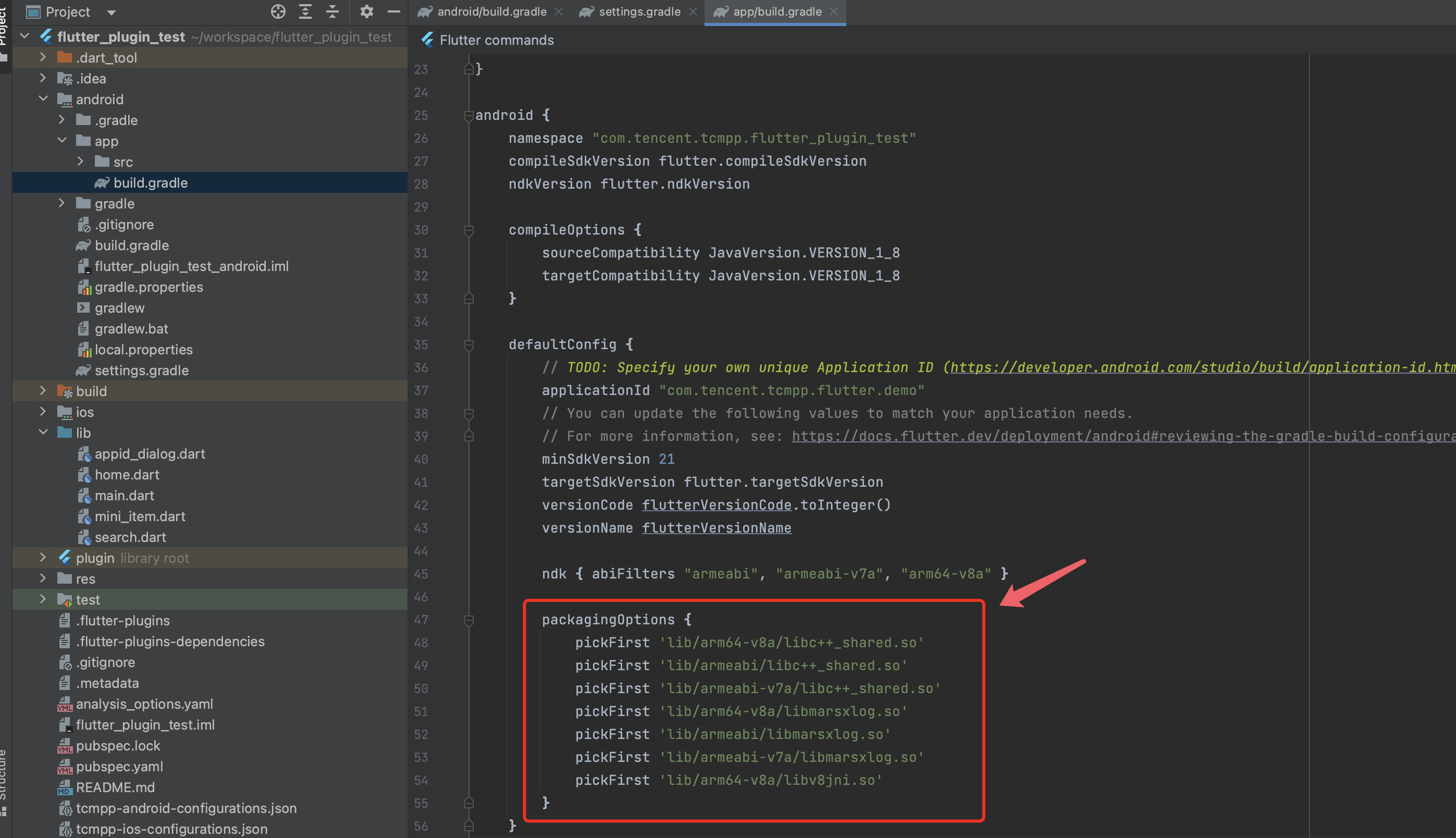Click the Collapse All toolbar icon

tap(332, 11)
